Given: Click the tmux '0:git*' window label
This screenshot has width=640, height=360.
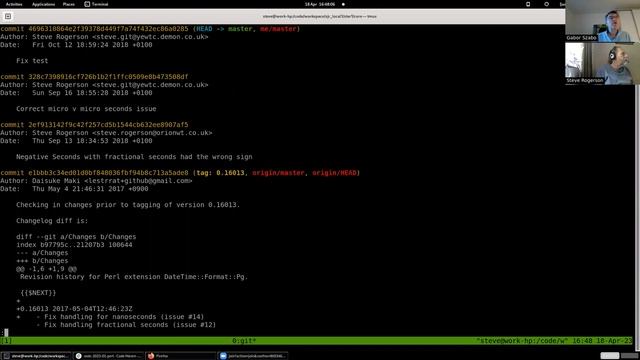Looking at the screenshot, I should [x=244, y=340].
